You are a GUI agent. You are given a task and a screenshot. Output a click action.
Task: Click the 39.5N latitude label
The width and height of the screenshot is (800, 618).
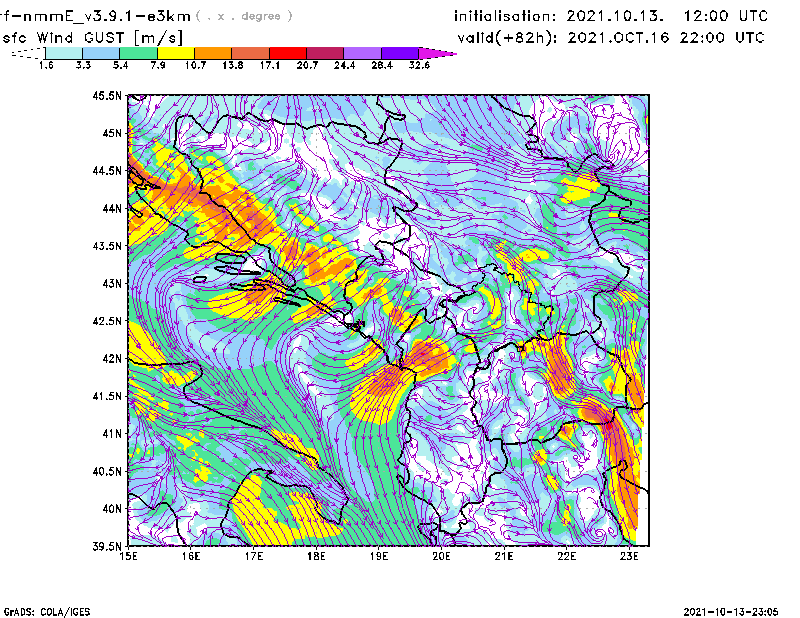click(x=107, y=546)
